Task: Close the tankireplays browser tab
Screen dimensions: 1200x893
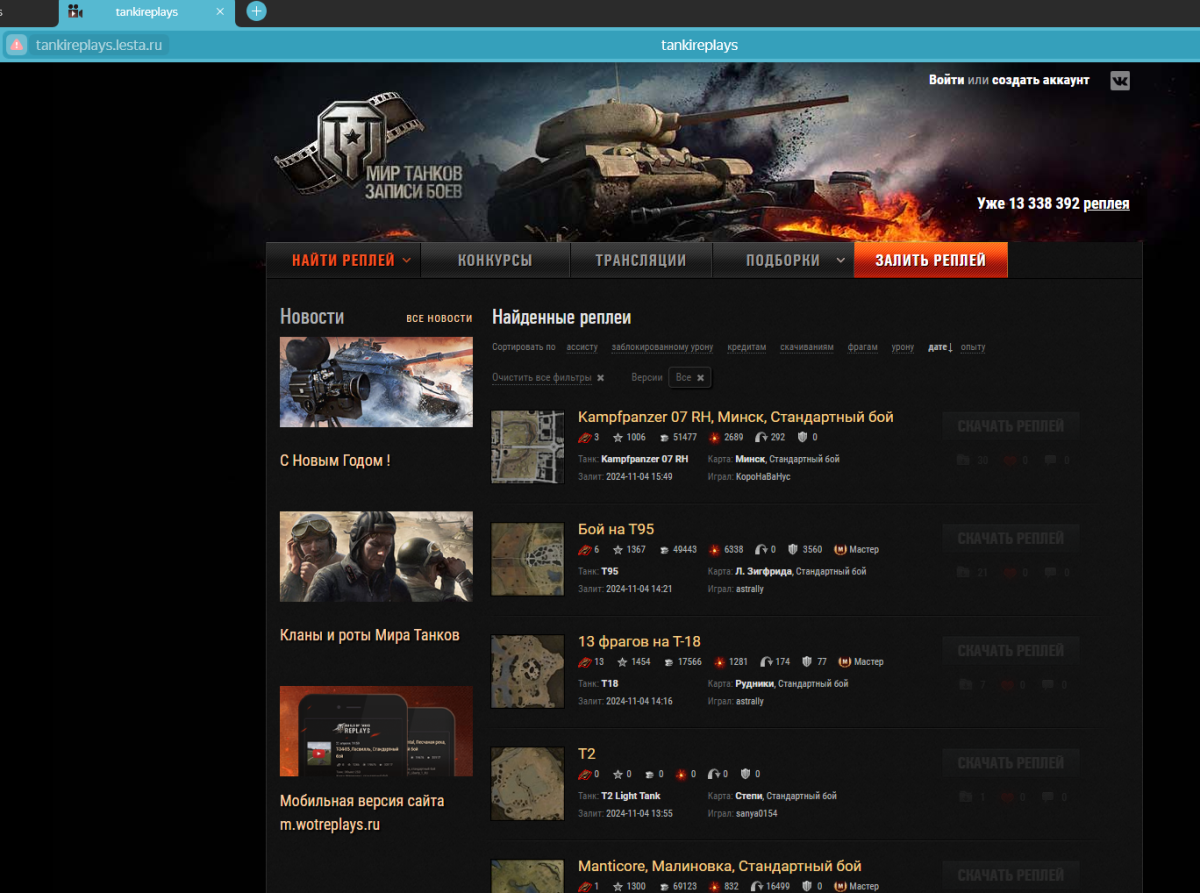Action: point(220,12)
